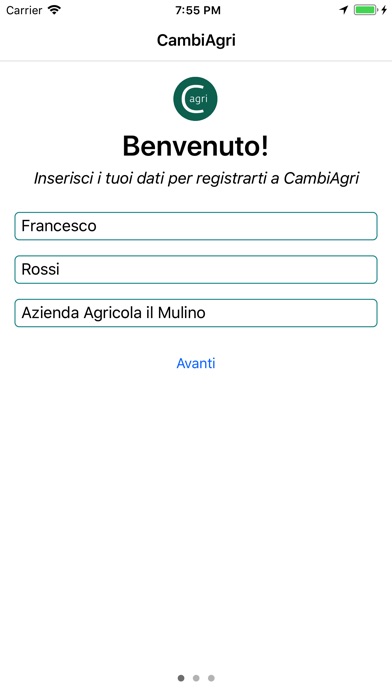Tap Avanti to continue registration

(x=196, y=363)
